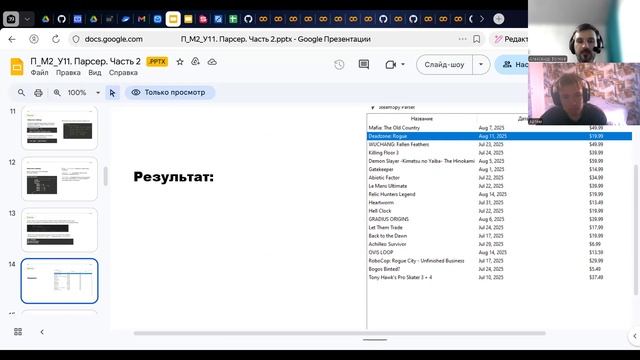Check the cloud save status icon
Viewport: 640px width, 360px height.
[212, 62]
